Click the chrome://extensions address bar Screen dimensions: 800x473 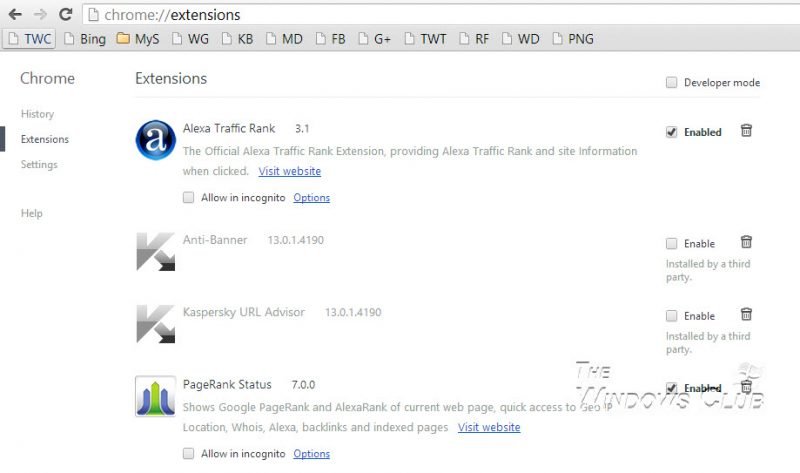(439, 15)
